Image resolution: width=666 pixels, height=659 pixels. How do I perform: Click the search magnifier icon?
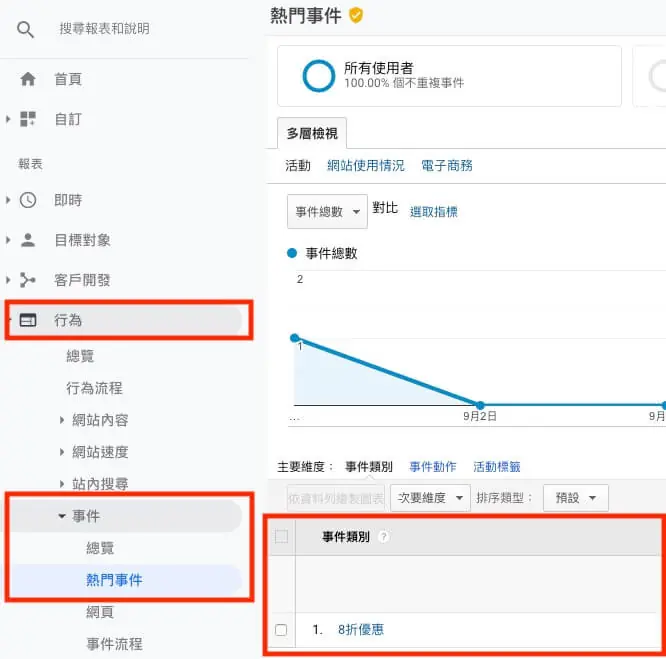[x=25, y=30]
